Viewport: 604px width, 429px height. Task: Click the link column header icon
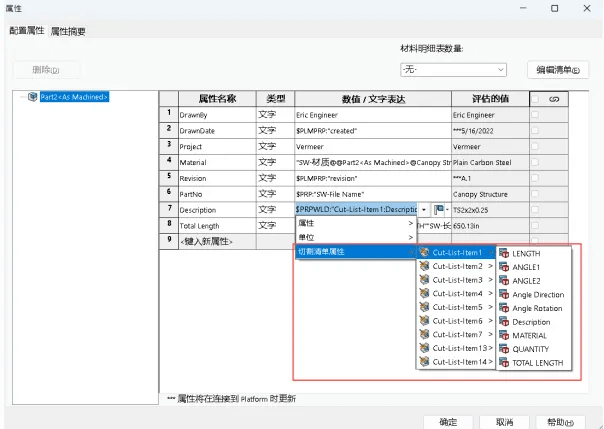(x=554, y=99)
